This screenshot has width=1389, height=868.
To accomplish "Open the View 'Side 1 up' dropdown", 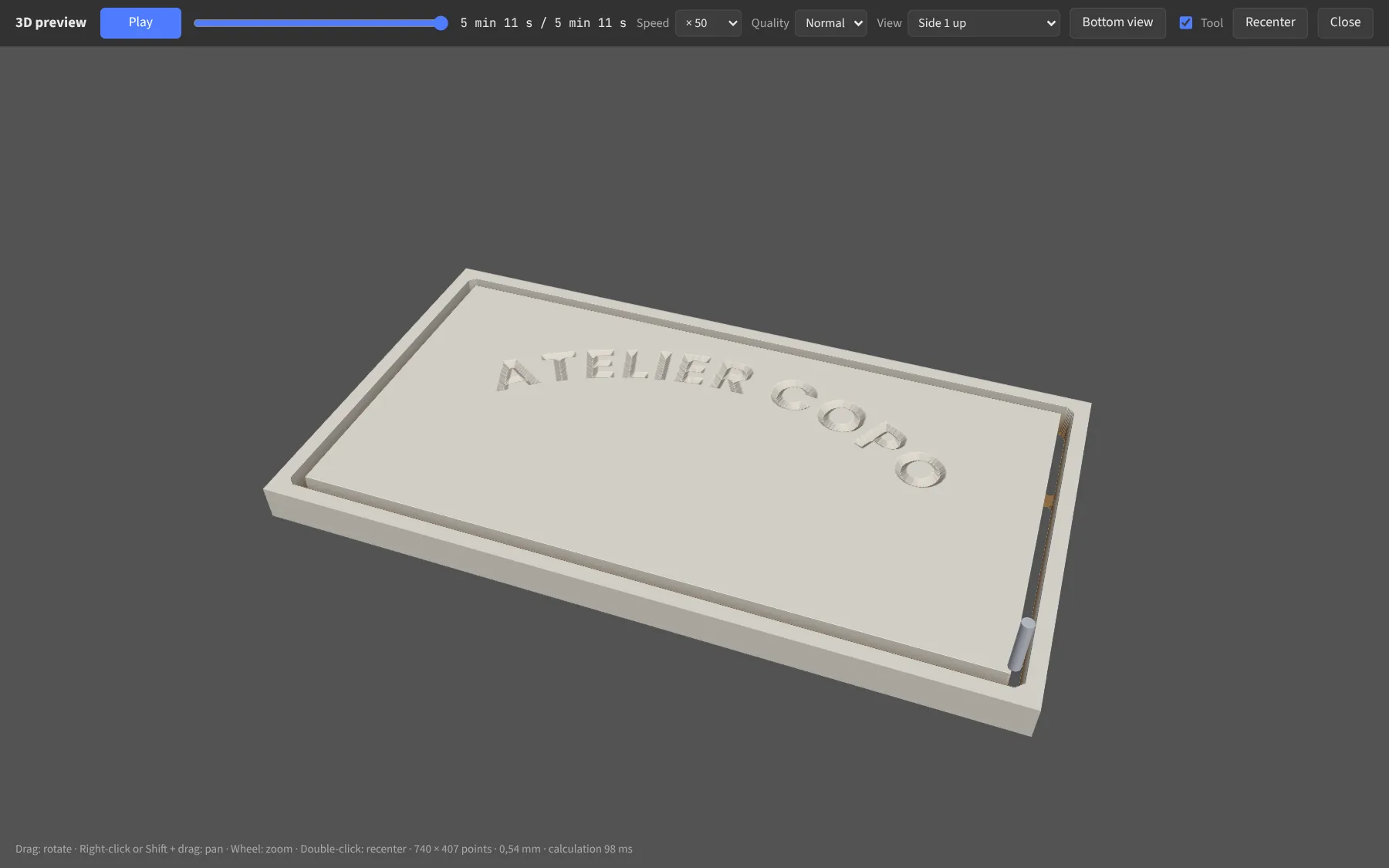I will pos(983,23).
